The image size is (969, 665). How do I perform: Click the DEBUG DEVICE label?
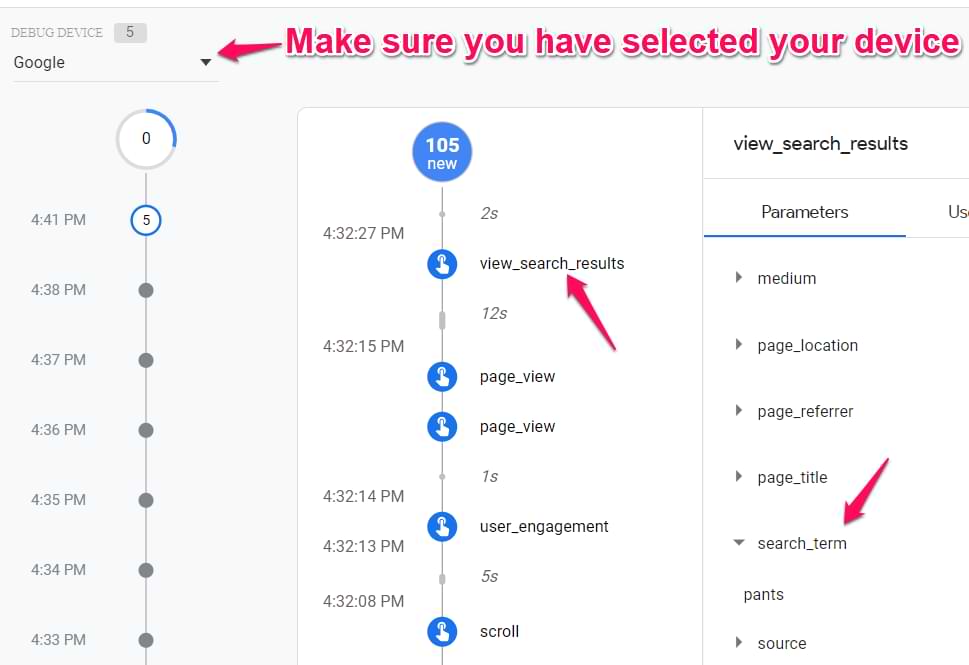pyautogui.click(x=57, y=33)
